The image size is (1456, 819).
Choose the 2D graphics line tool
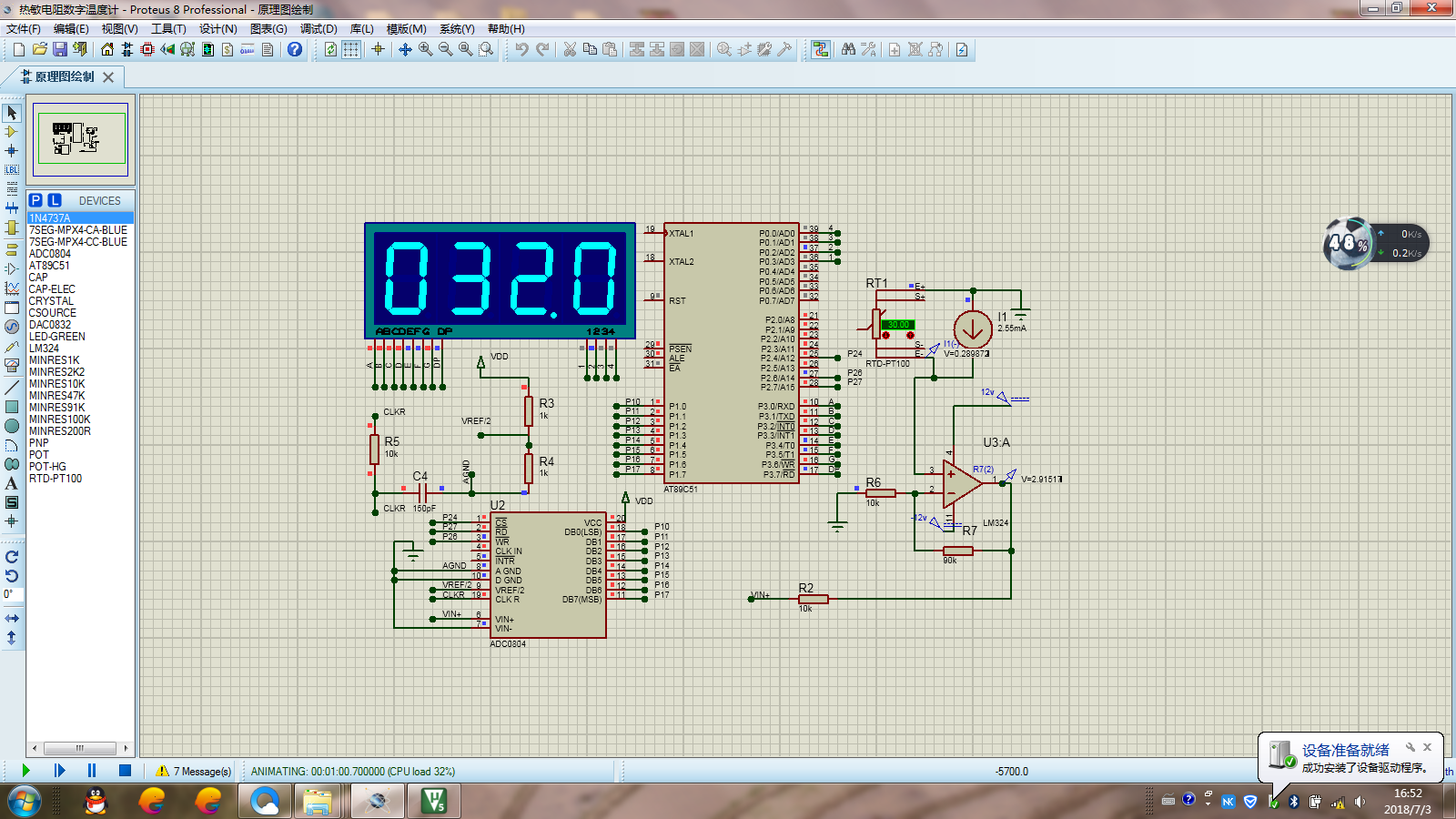pyautogui.click(x=12, y=388)
